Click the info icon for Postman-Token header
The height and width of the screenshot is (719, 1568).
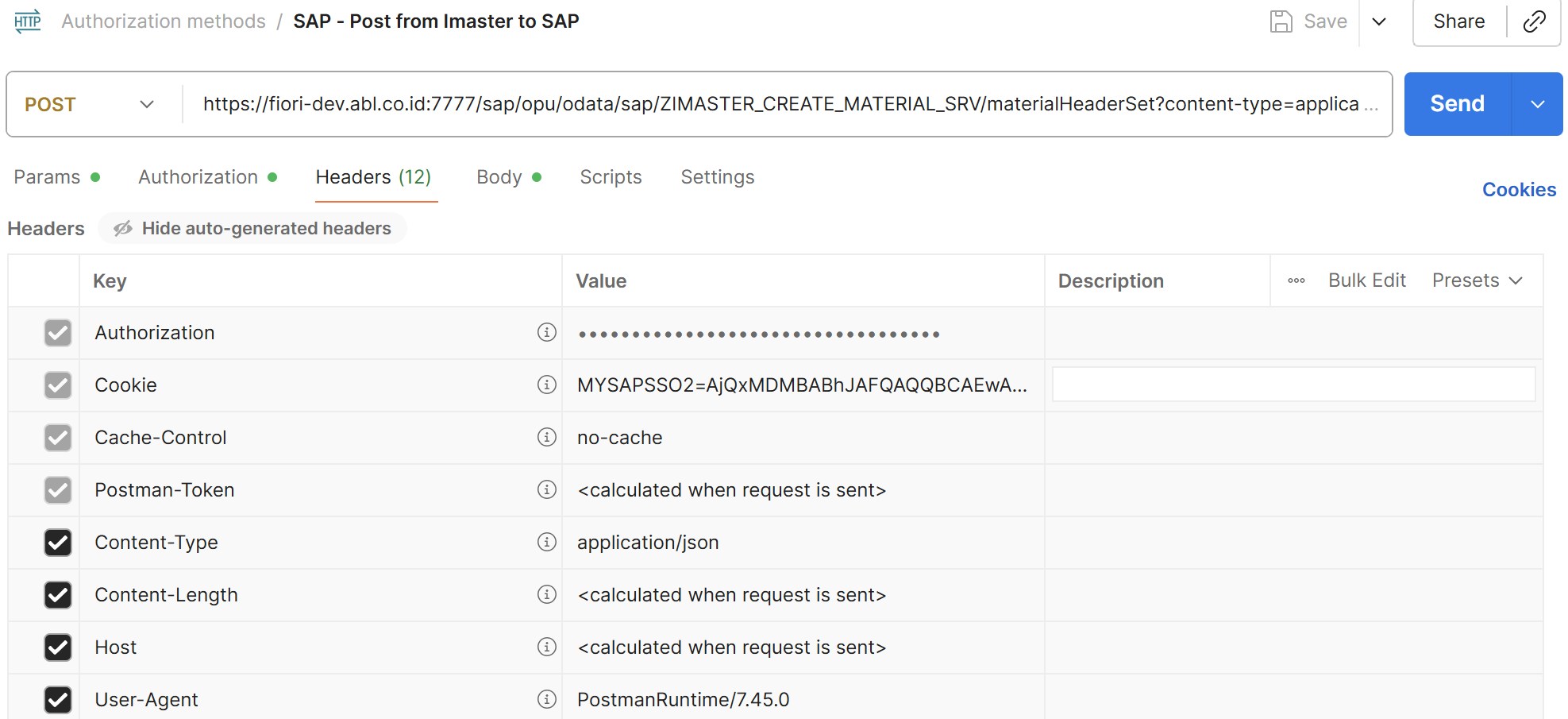[x=547, y=489]
